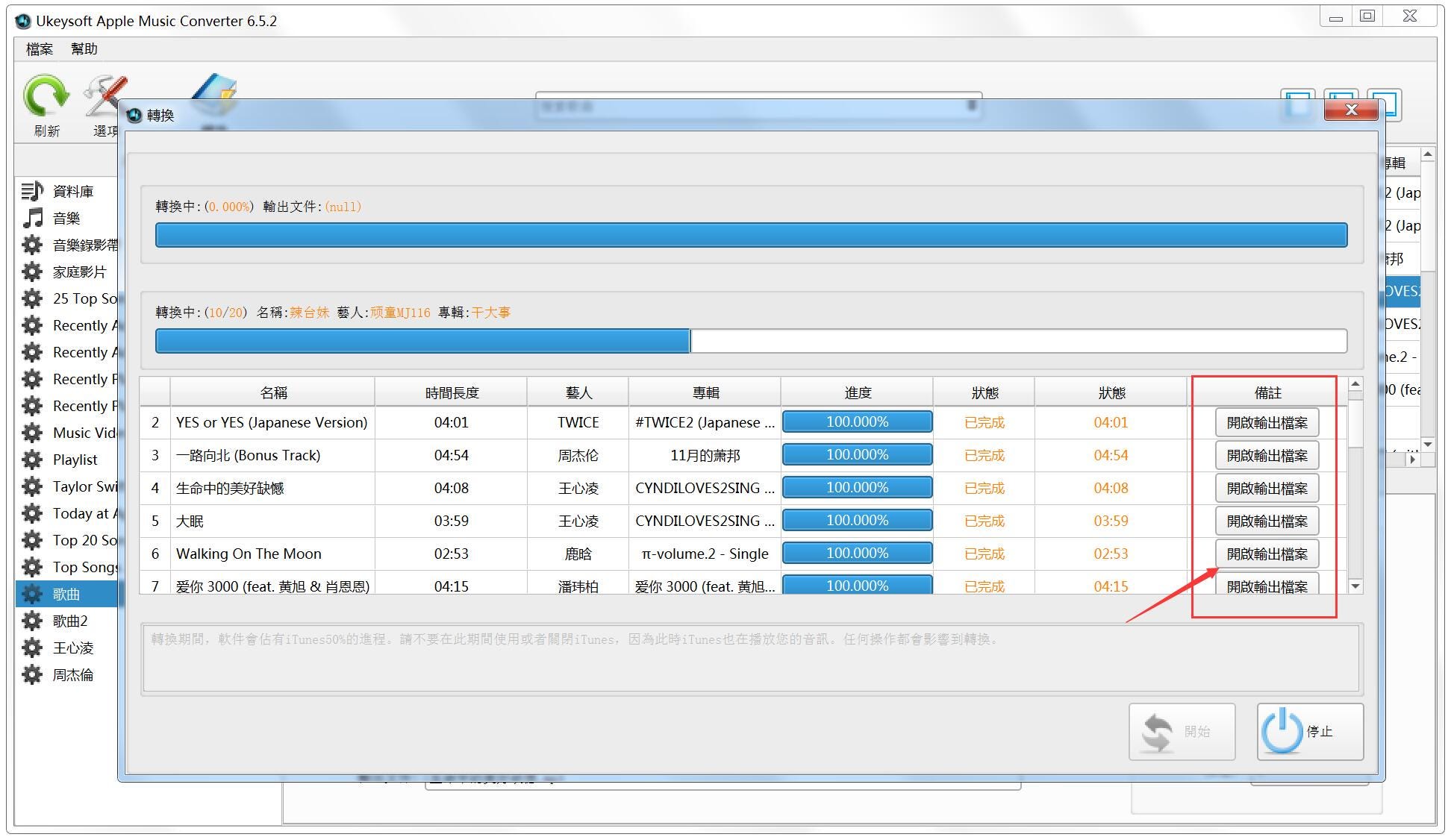This screenshot has height=840, width=1451.
Task: Click gear icon beside Taylor Swift playlist
Action: [32, 486]
